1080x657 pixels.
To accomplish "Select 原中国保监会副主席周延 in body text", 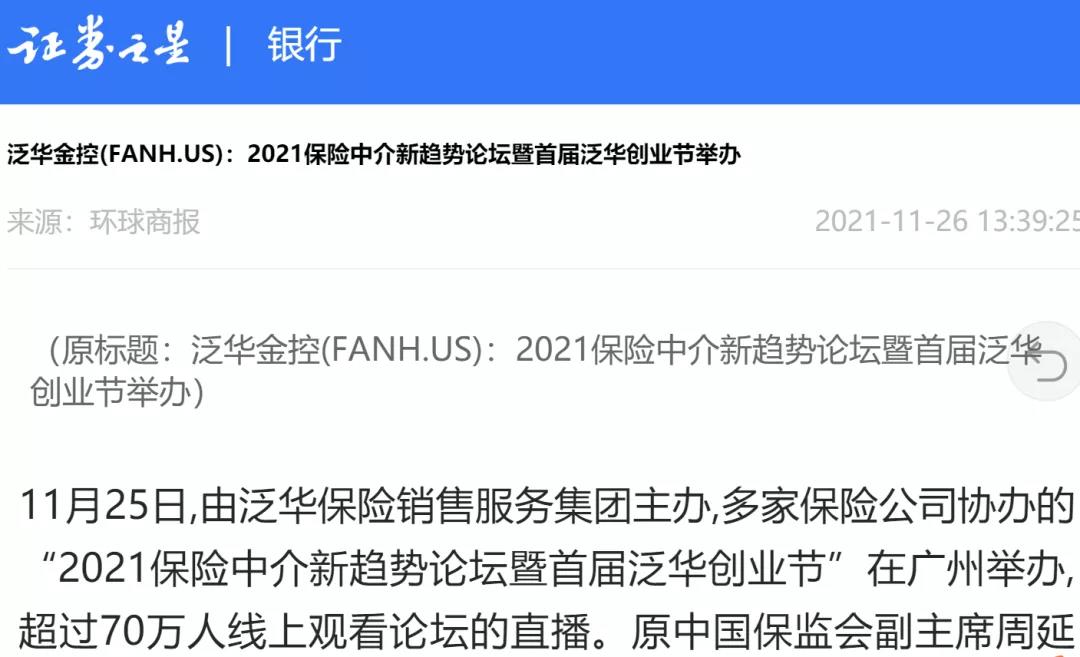I will coord(853,632).
